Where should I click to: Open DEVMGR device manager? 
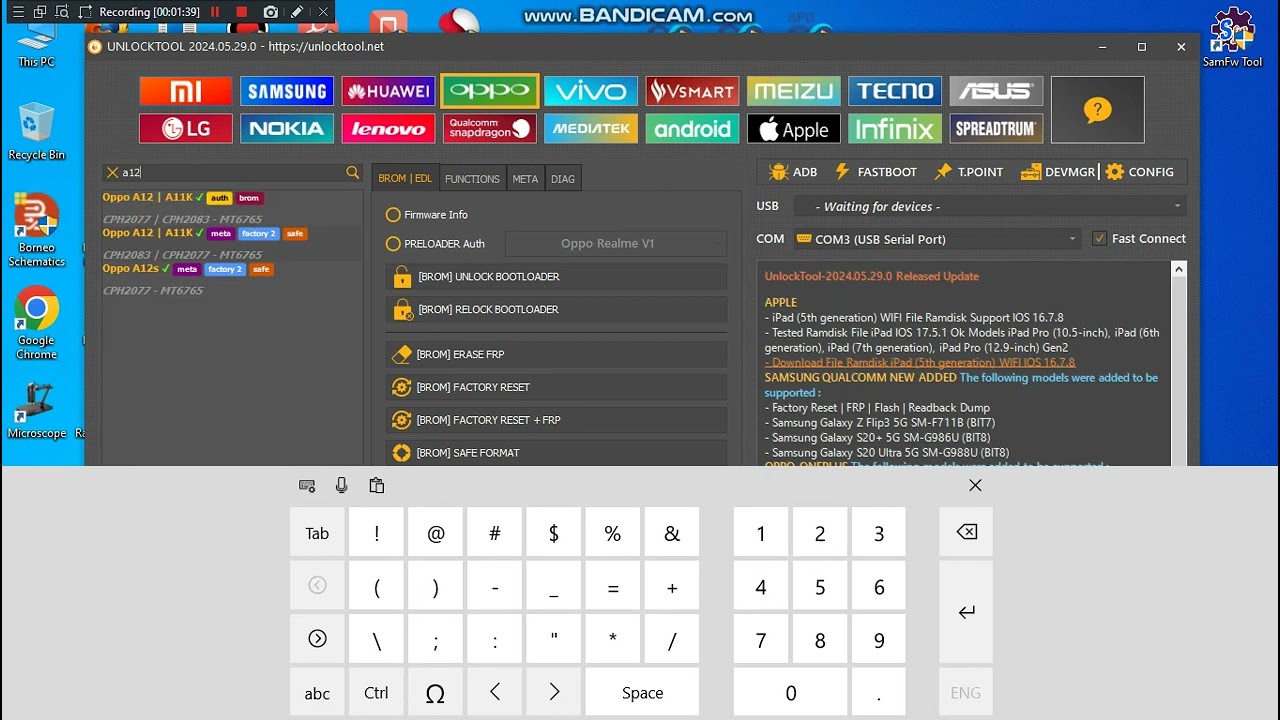pyautogui.click(x=1057, y=171)
